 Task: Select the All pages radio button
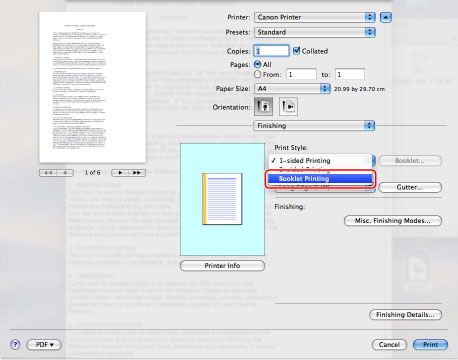(x=257, y=64)
